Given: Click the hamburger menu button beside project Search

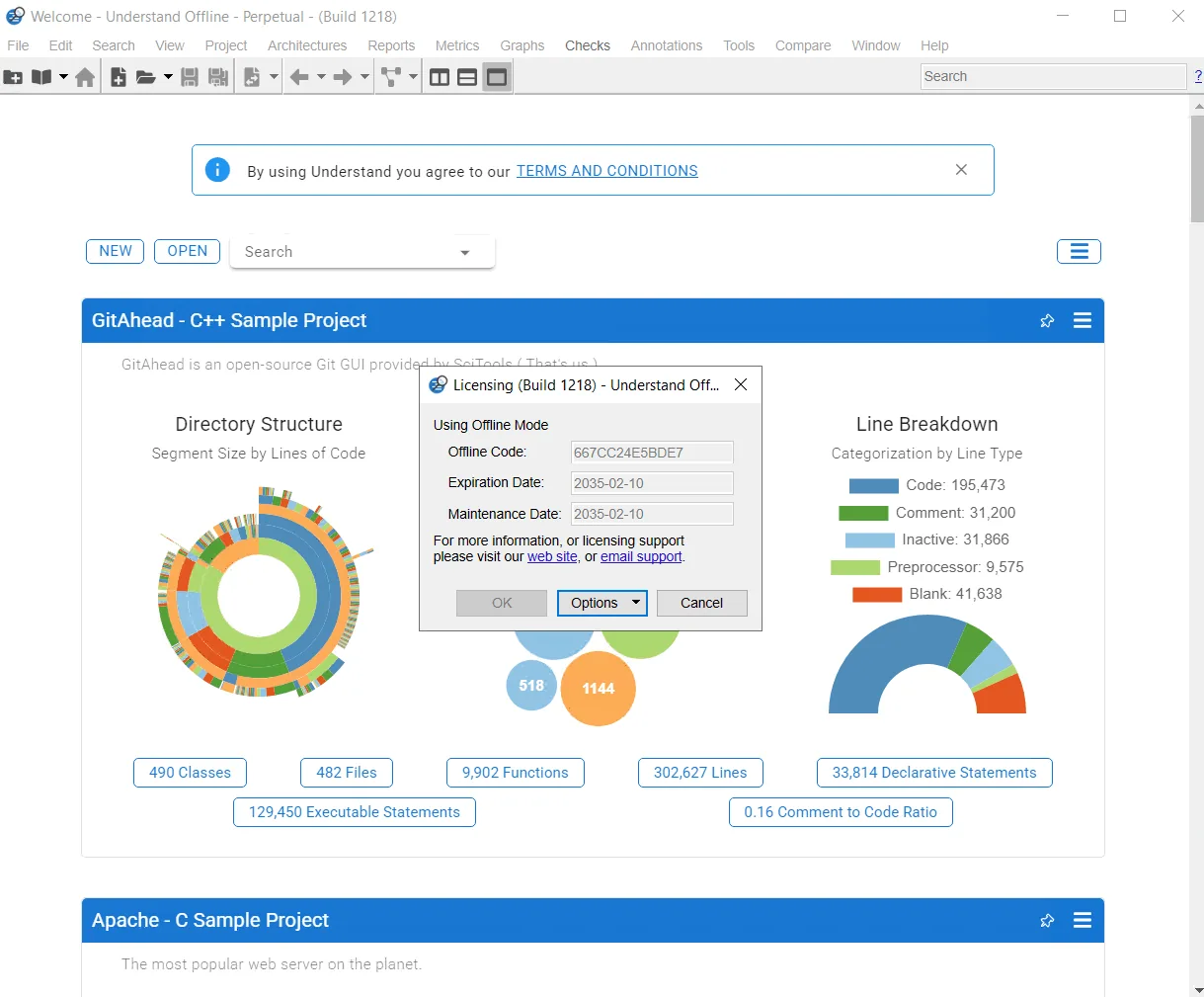Looking at the screenshot, I should pyautogui.click(x=1079, y=251).
